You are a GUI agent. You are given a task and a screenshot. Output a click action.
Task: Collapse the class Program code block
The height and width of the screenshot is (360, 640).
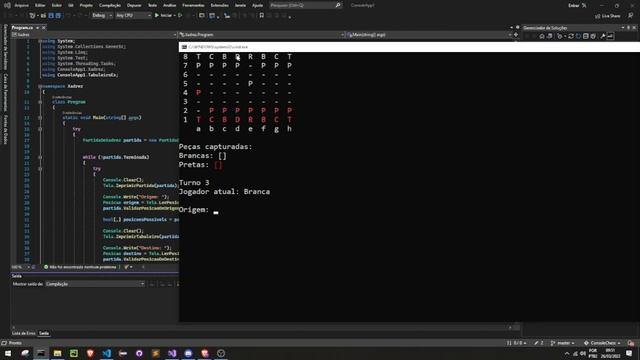(x=40, y=102)
